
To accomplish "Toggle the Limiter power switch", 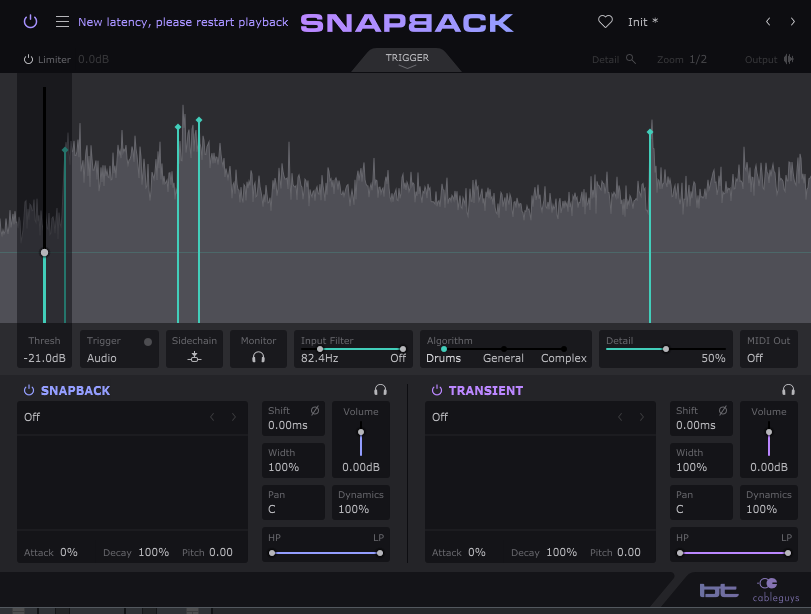I will click(x=28, y=59).
